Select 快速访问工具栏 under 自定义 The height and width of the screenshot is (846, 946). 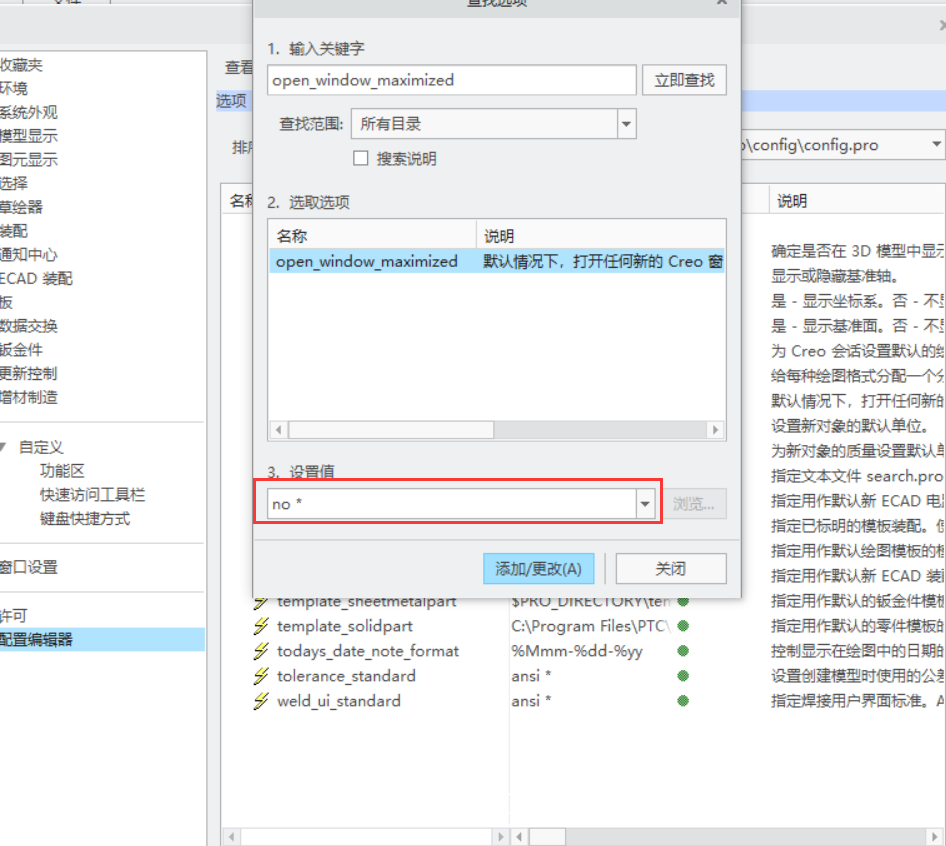[92, 495]
